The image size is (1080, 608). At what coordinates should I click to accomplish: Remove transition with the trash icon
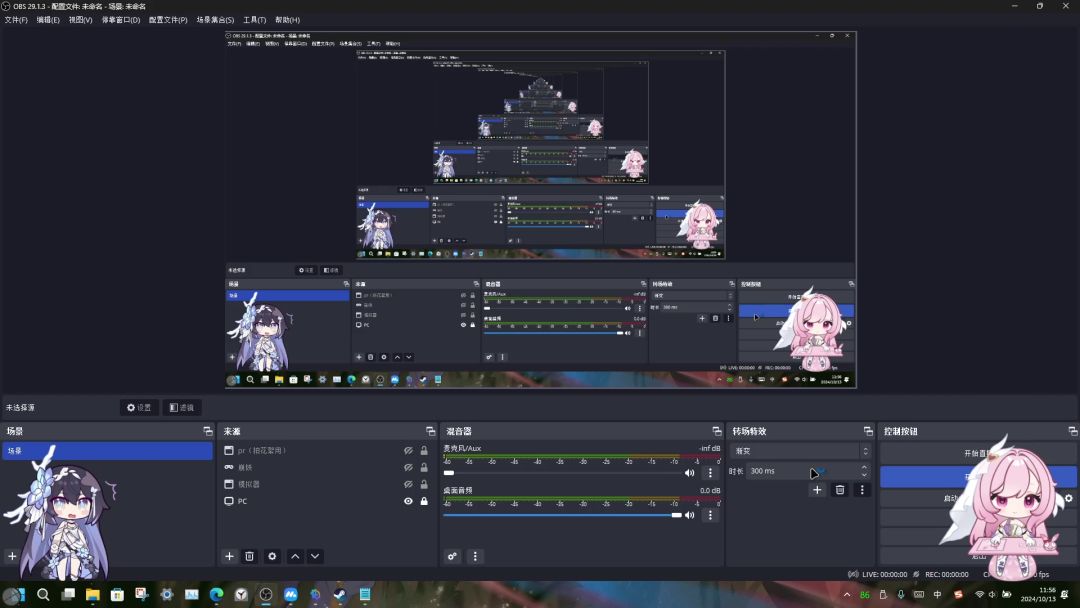tap(840, 490)
